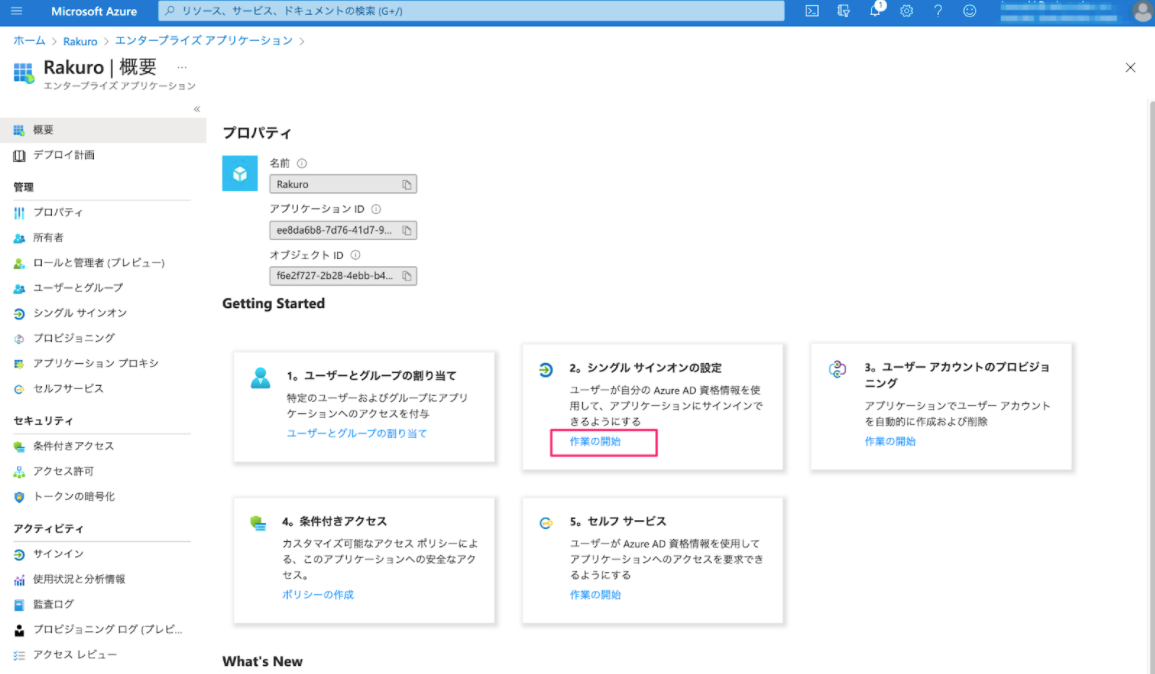Go to エンタープライズ アプリケーション breadcrumb
1155x674 pixels.
pos(203,41)
